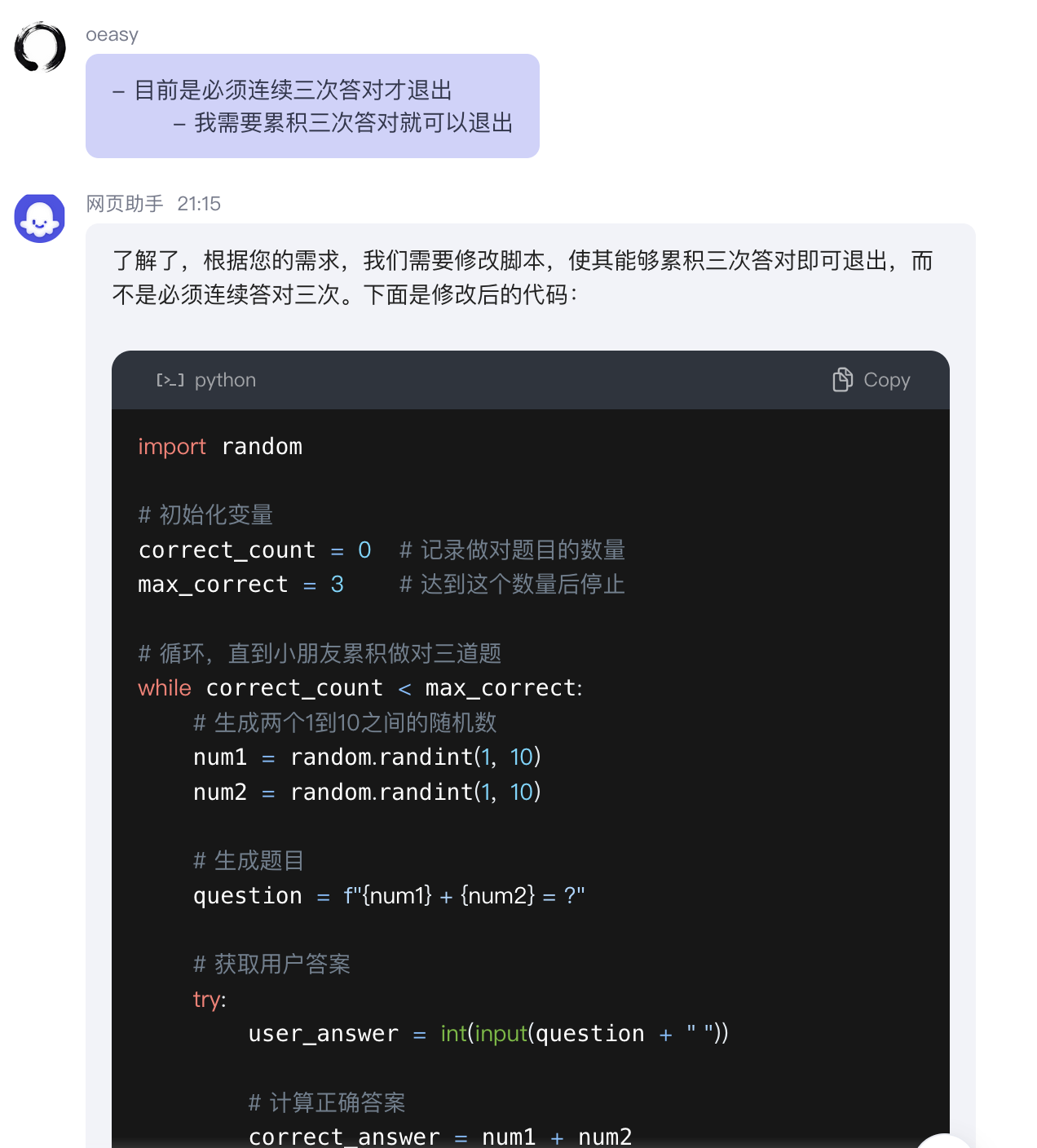Click the 'import random' code line
This screenshot has width=1037, height=1148.
[220, 447]
